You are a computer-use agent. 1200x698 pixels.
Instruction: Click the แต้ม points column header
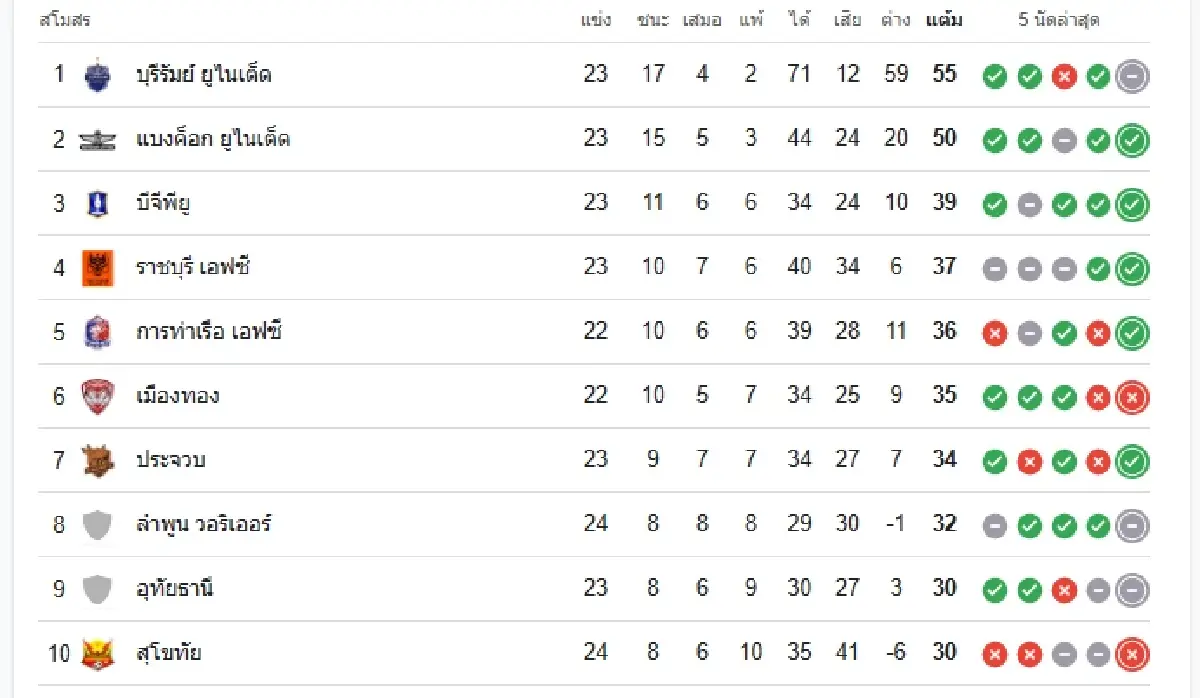pos(944,20)
